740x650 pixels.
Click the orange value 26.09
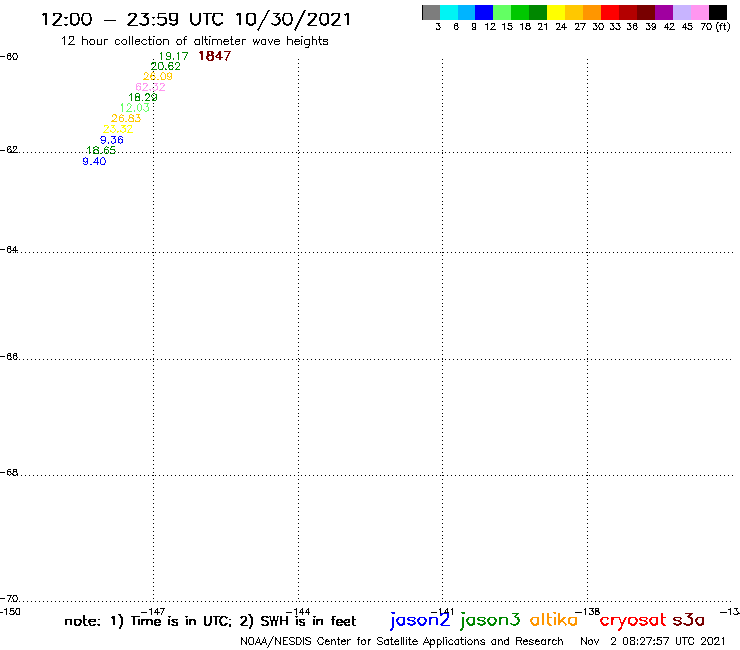point(158,76)
